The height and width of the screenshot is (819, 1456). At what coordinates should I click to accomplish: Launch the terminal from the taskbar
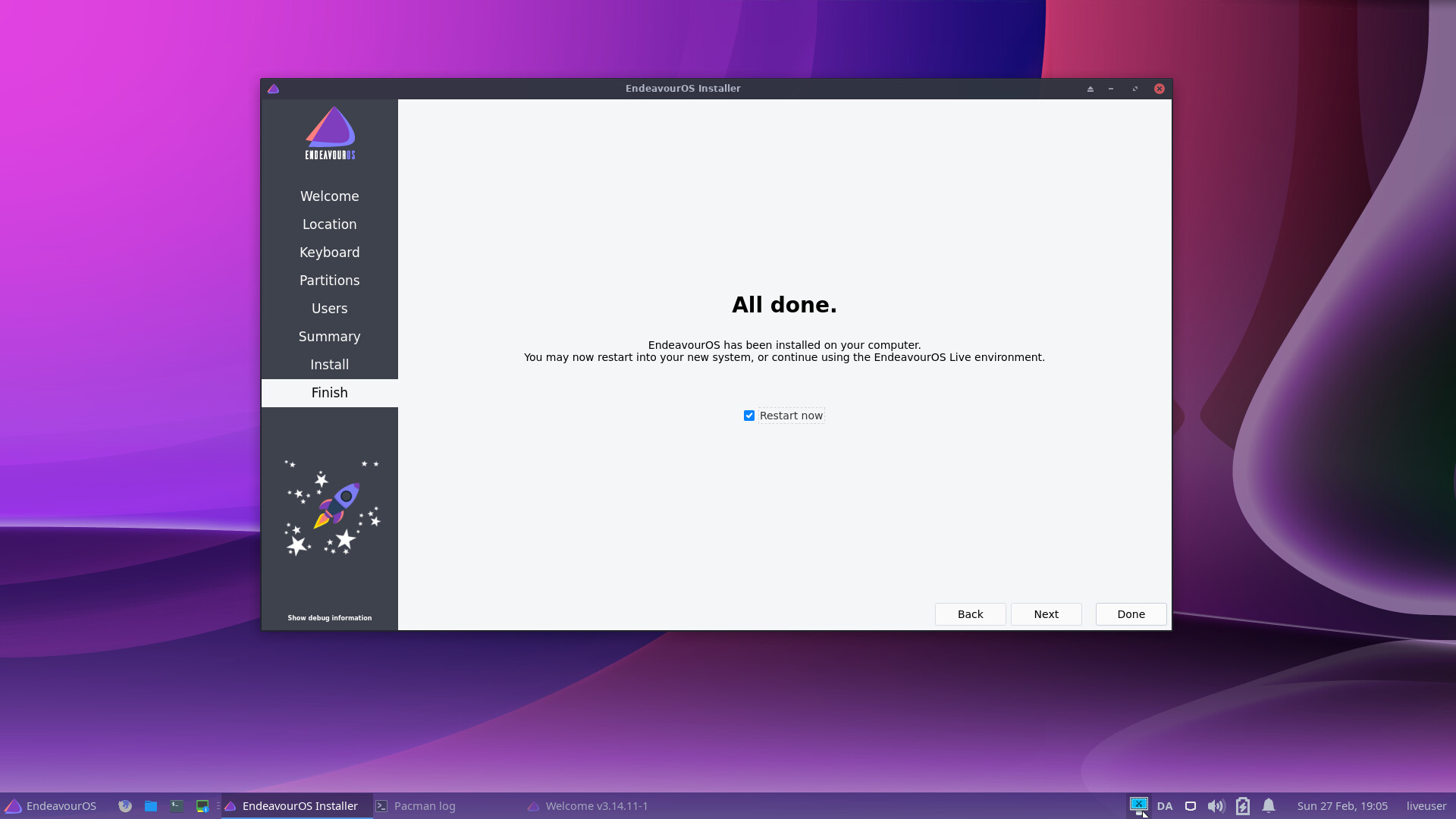click(177, 806)
